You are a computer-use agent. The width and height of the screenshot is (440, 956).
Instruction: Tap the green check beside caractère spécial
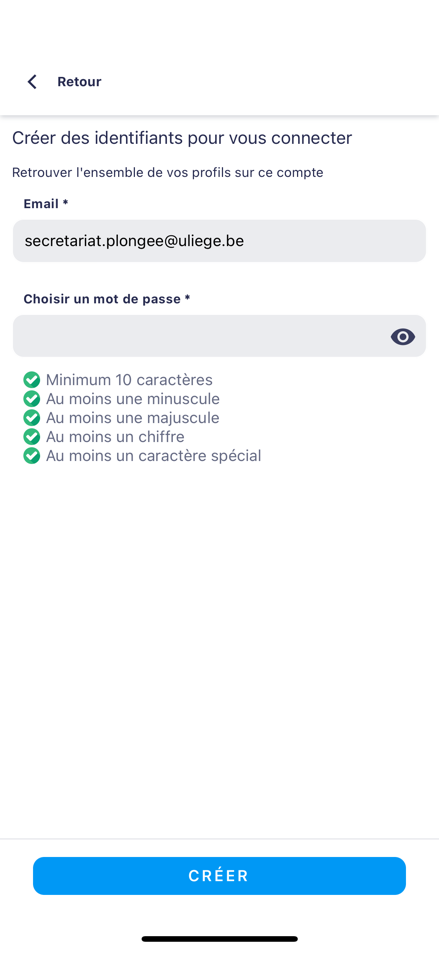pos(32,455)
